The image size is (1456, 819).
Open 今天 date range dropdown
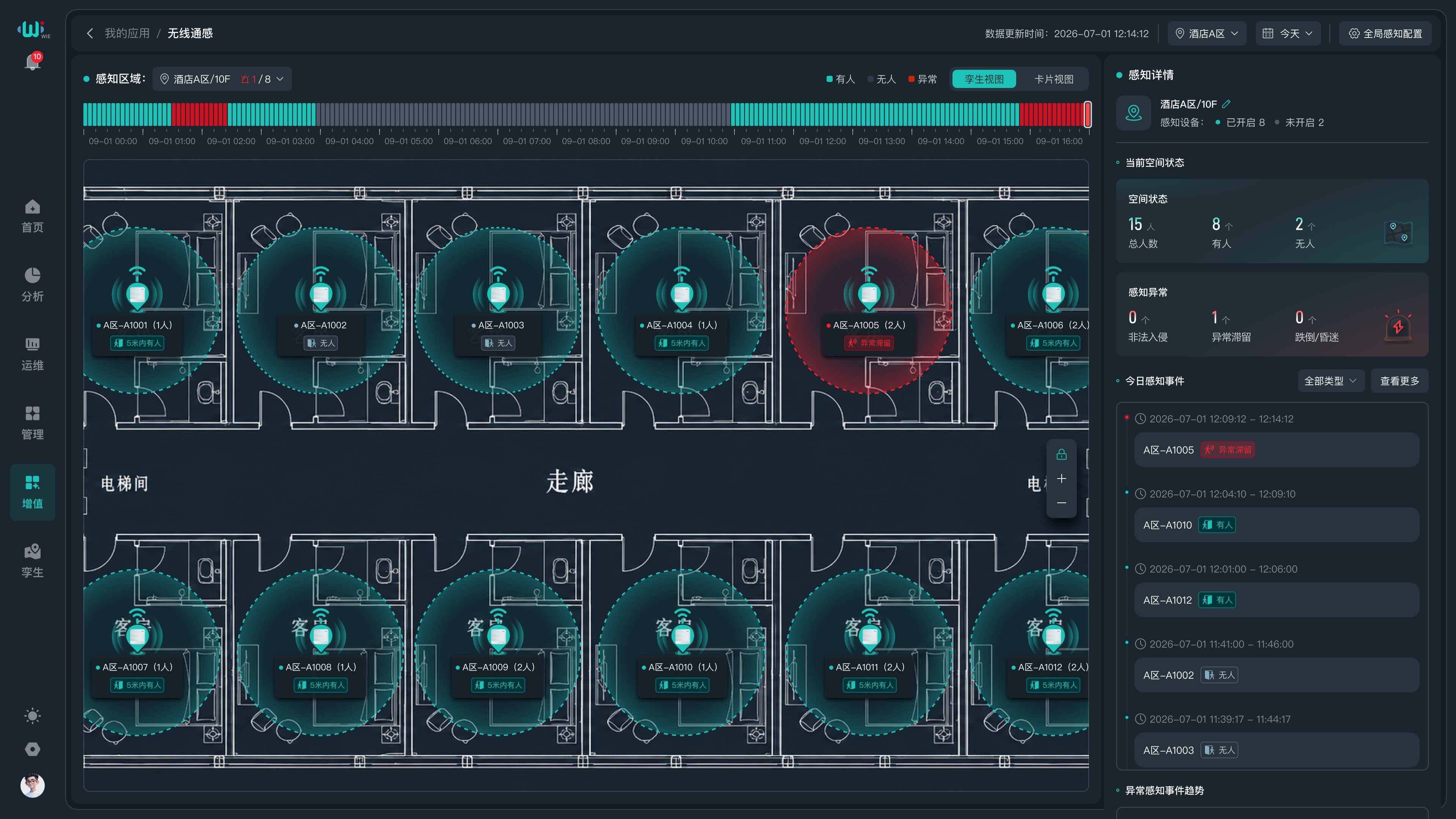pyautogui.click(x=1288, y=33)
